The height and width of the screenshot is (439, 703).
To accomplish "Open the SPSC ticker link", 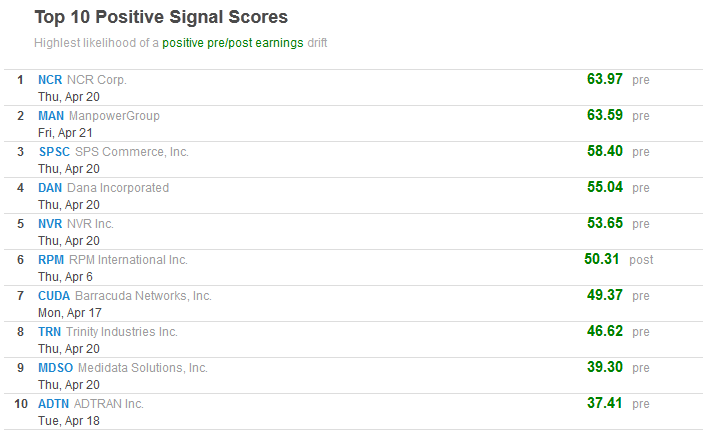I will tap(54, 152).
